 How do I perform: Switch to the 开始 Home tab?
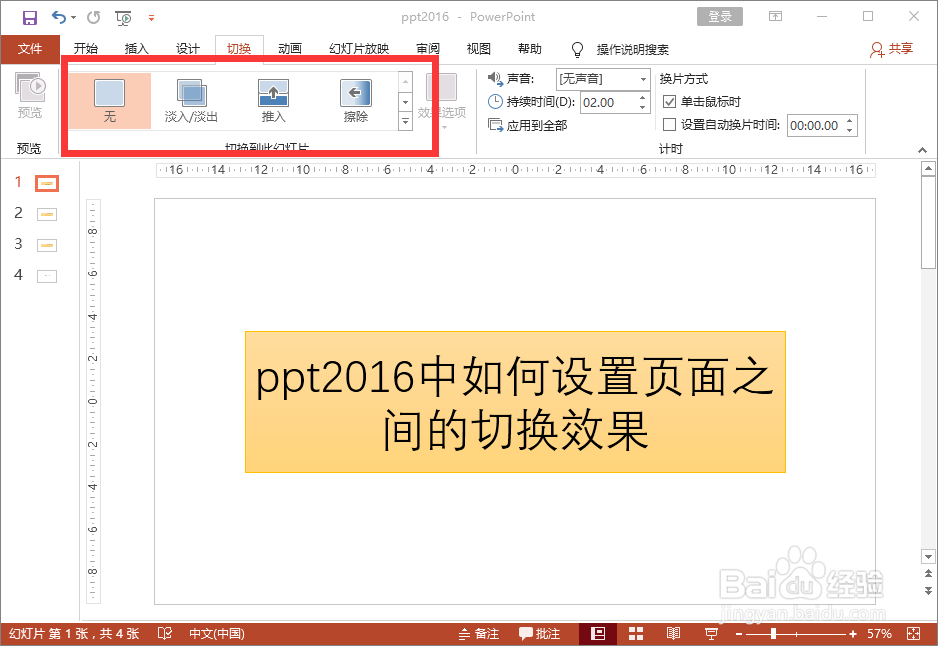[x=86, y=48]
